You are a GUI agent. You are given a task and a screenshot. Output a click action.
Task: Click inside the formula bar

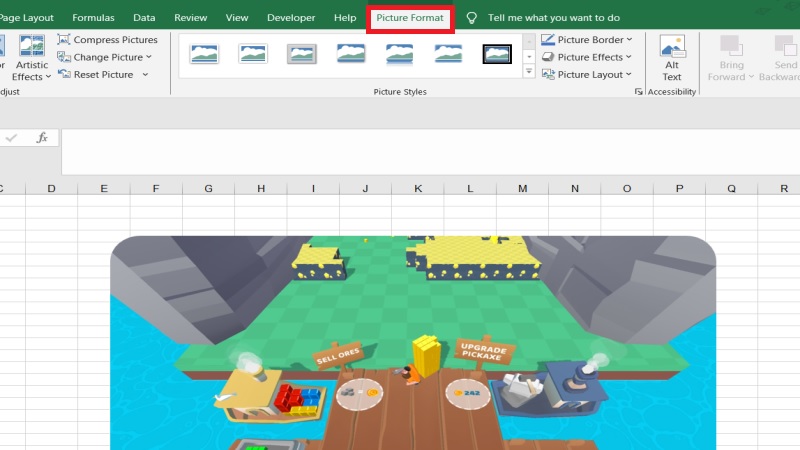431,152
